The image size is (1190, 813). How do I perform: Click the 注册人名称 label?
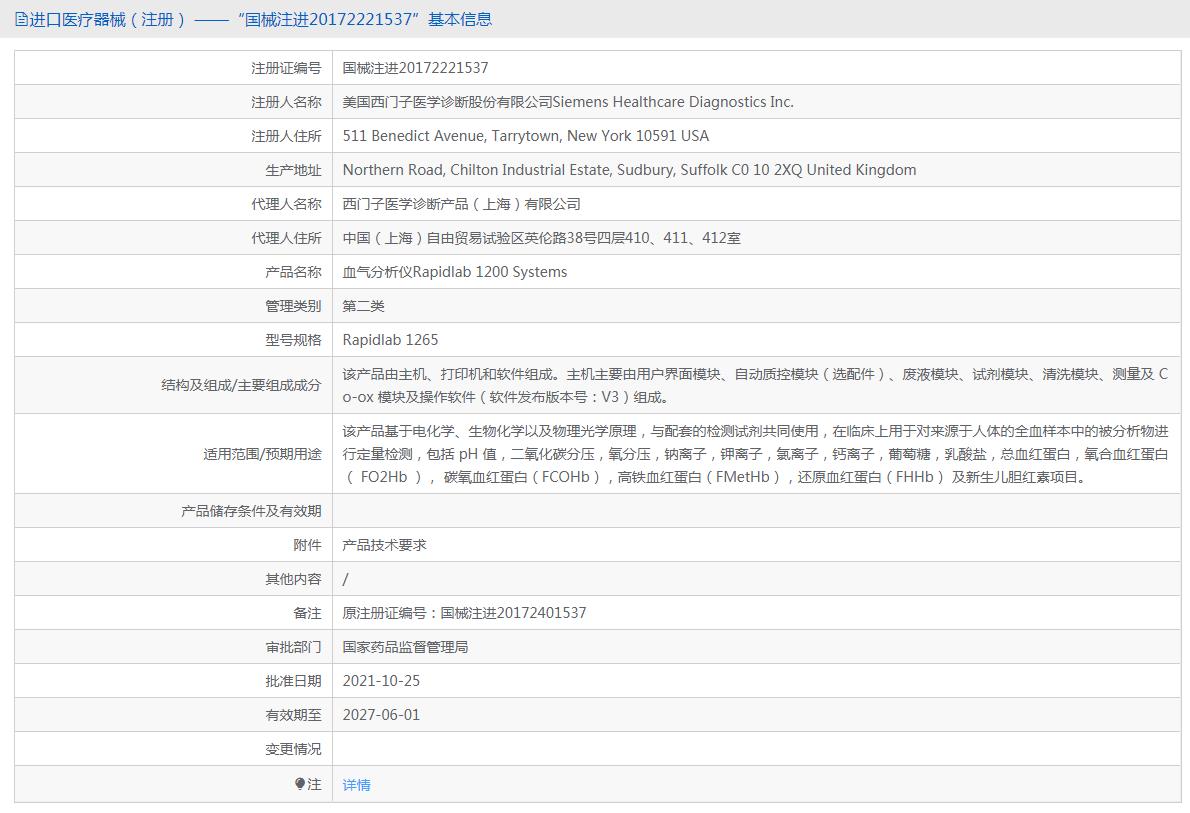coord(286,102)
